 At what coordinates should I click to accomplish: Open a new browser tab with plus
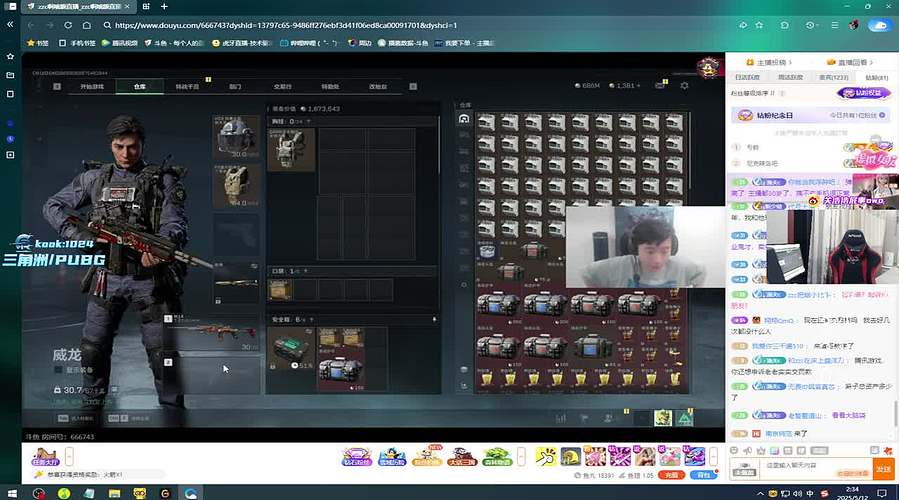pos(164,6)
